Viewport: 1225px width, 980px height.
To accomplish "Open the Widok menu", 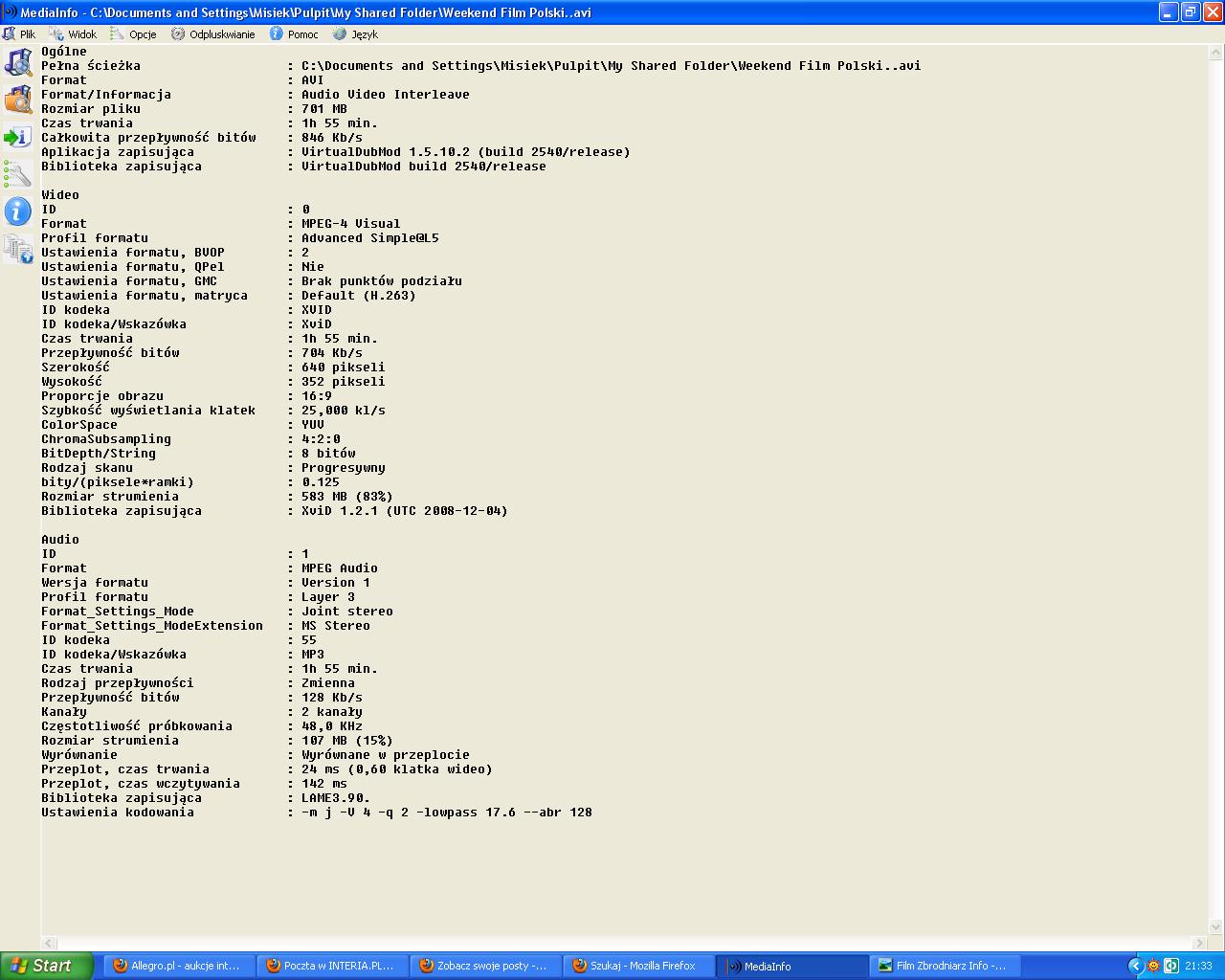I will click(73, 33).
